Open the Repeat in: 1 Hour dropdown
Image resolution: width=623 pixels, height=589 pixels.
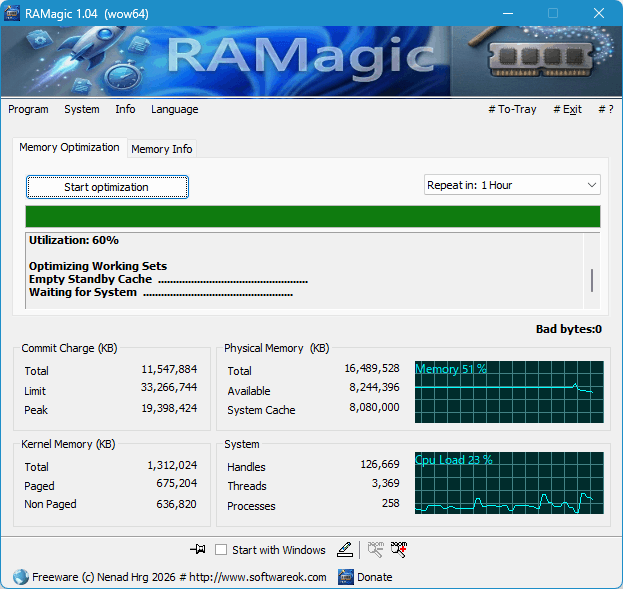pyautogui.click(x=512, y=185)
